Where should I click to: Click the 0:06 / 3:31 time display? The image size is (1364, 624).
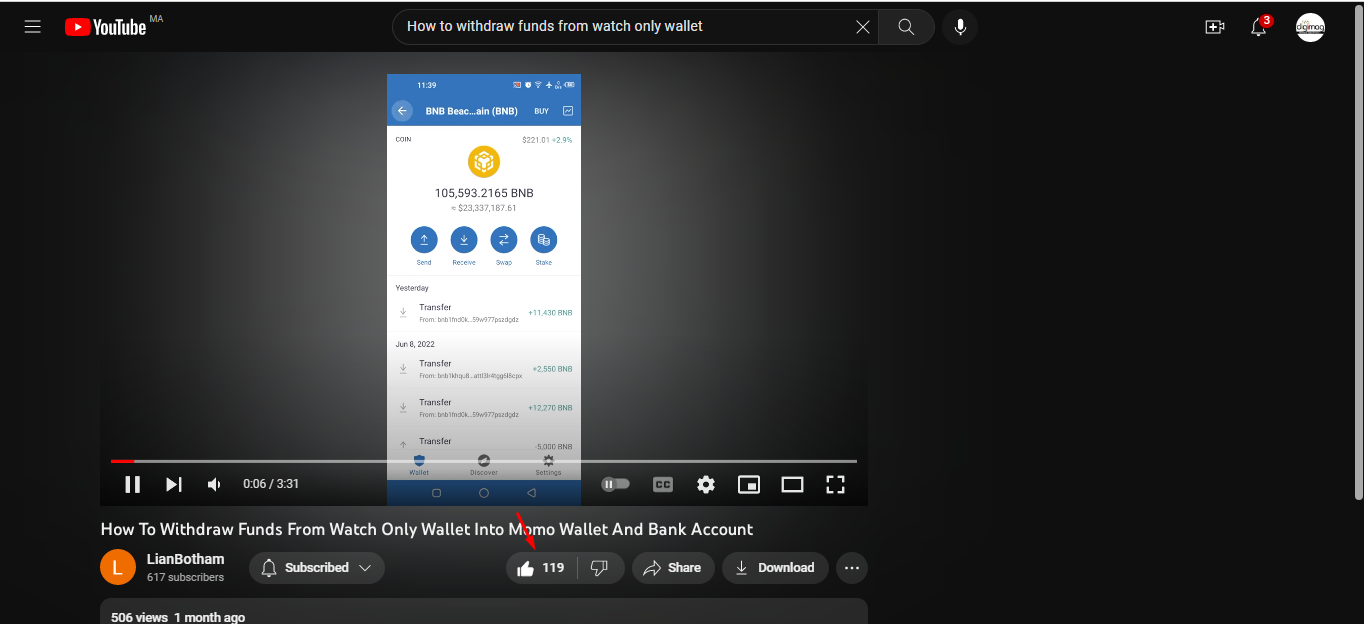click(271, 484)
